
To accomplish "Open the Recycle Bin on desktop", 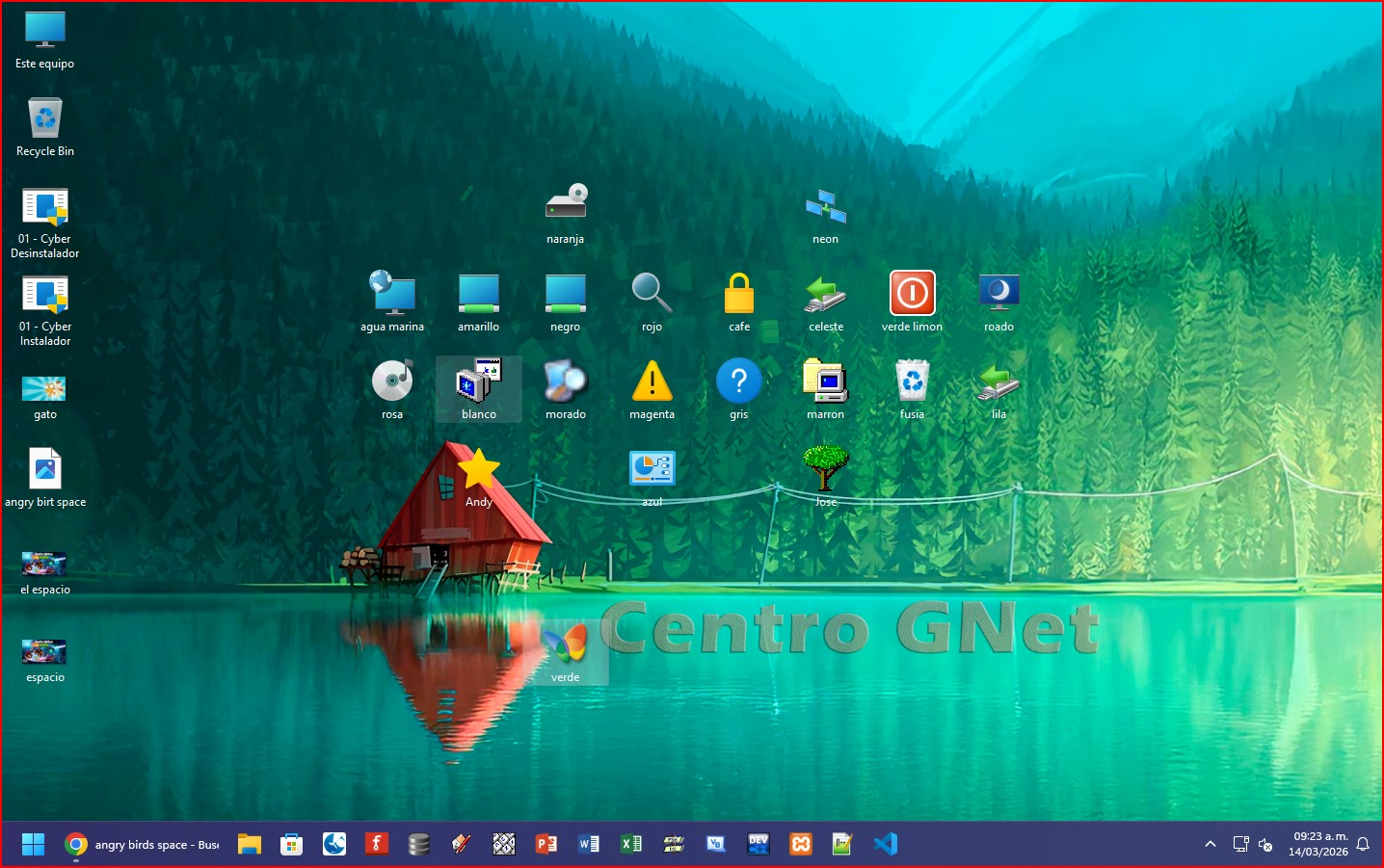I will pos(45,118).
